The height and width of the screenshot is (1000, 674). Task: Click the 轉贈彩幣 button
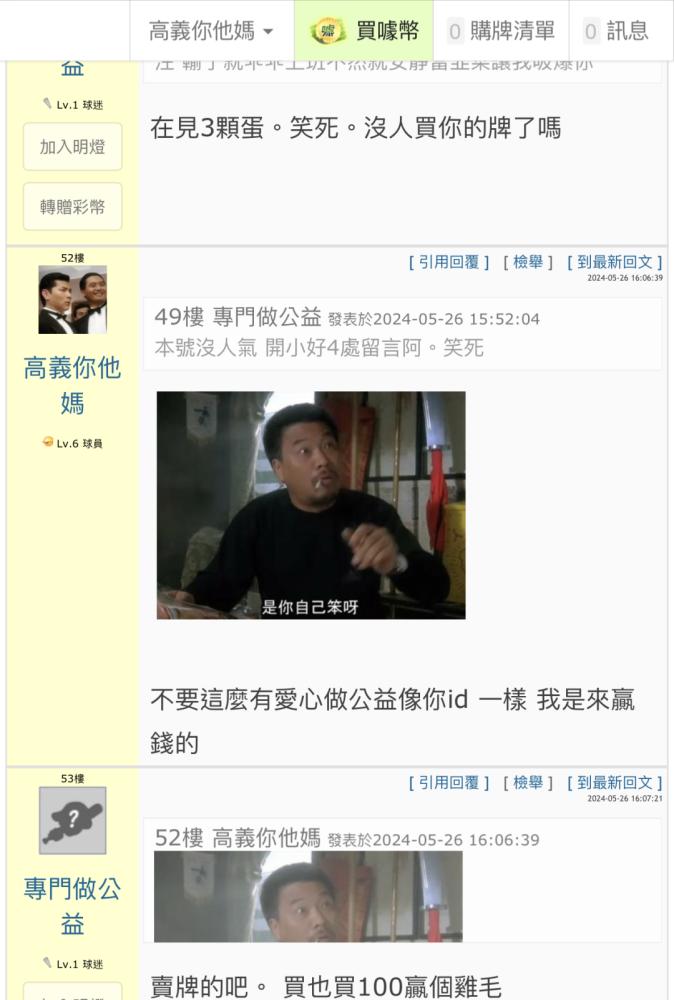pyautogui.click(x=73, y=207)
